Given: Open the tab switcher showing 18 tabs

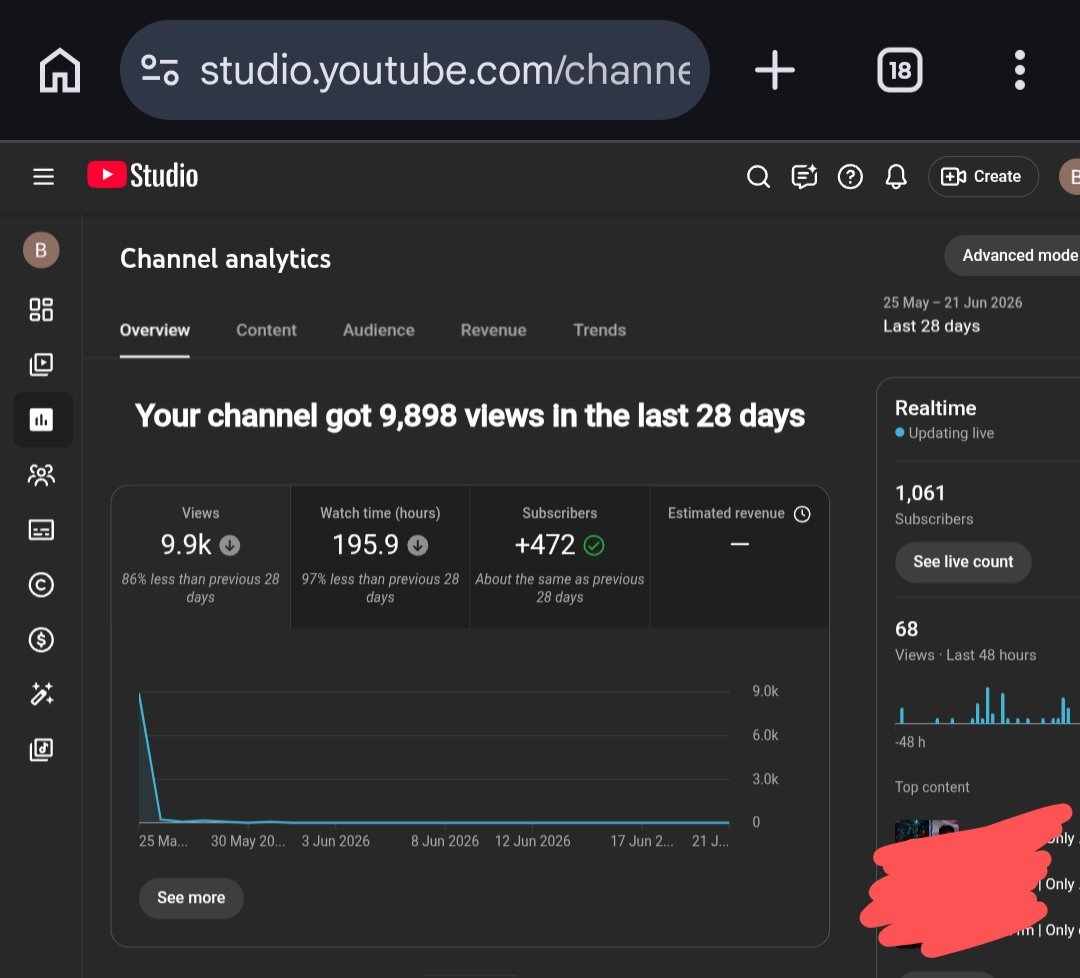Looking at the screenshot, I should tap(900, 70).
